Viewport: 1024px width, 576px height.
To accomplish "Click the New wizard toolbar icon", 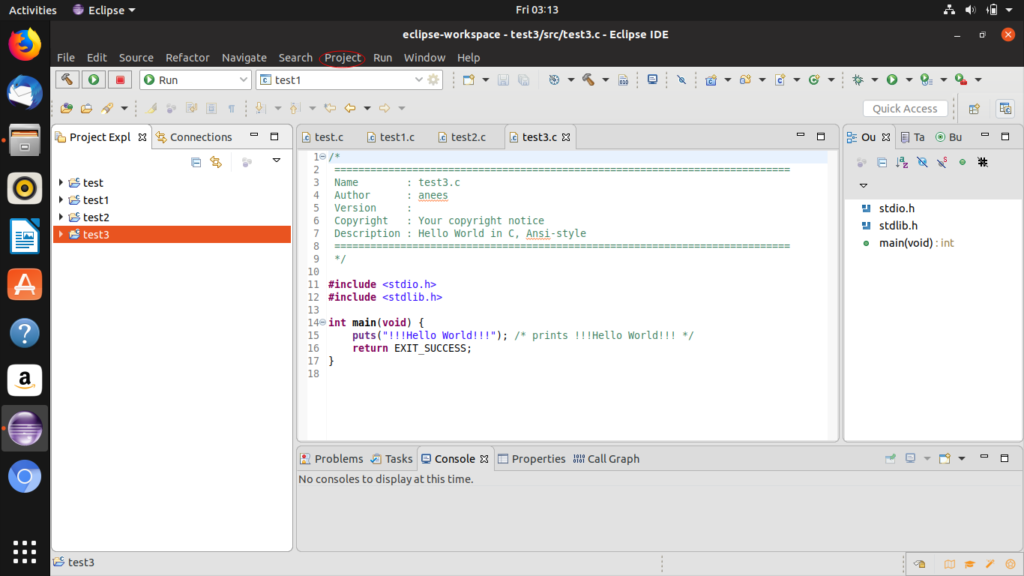I will (x=469, y=80).
